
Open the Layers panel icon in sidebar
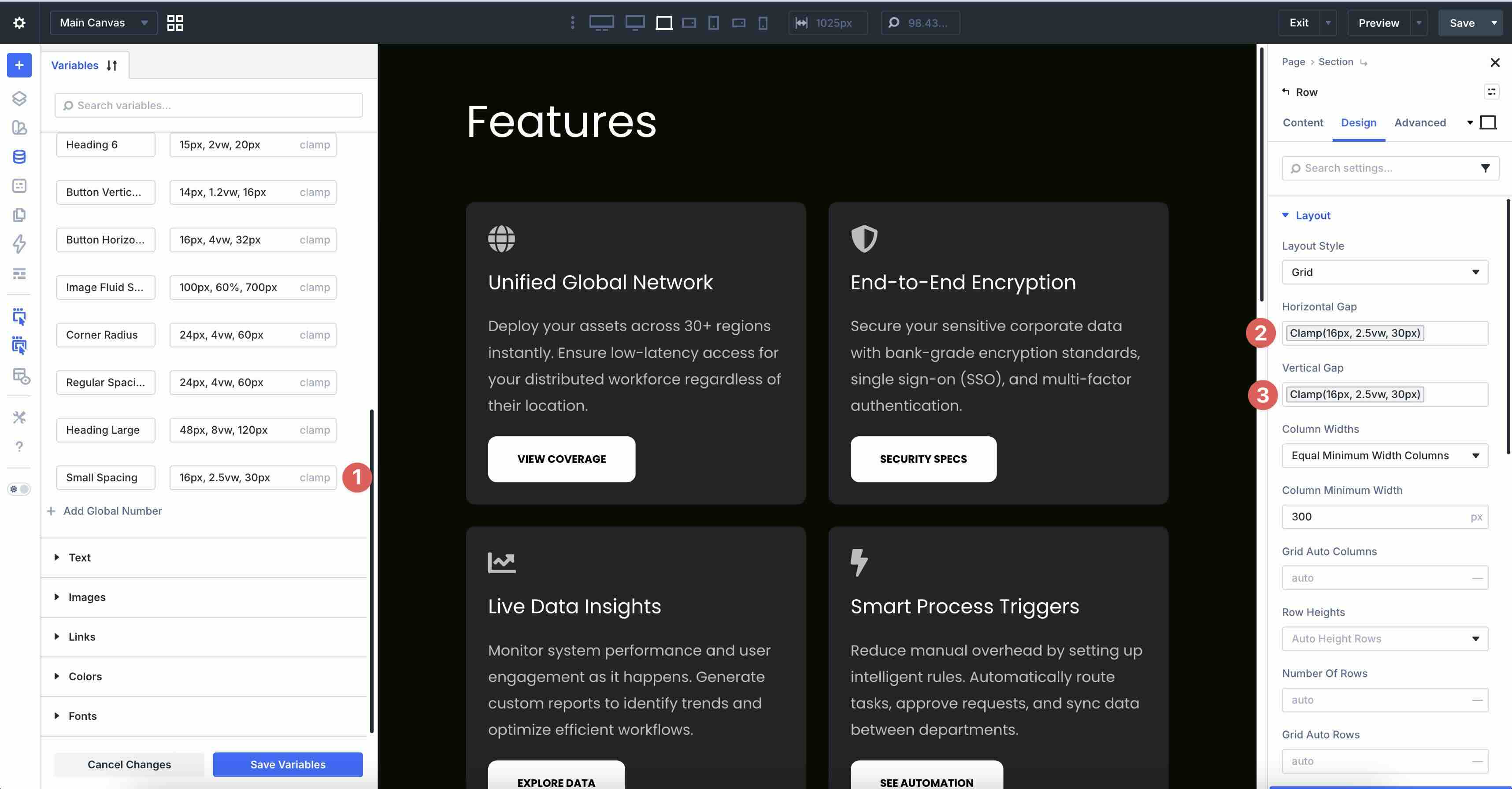(x=19, y=98)
